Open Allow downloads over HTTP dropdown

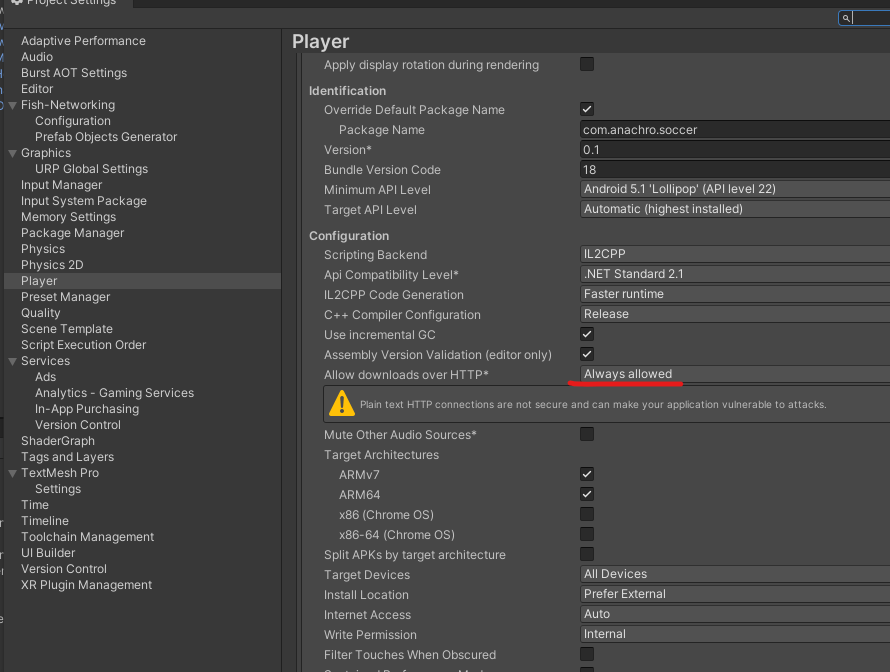point(735,374)
